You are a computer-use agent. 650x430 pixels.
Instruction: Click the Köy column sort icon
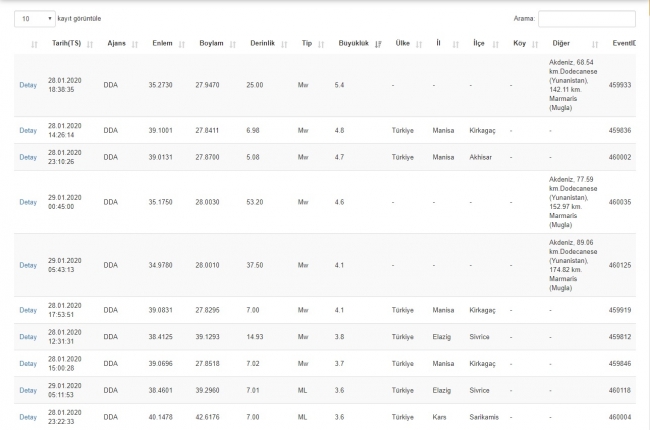pyautogui.click(x=535, y=44)
